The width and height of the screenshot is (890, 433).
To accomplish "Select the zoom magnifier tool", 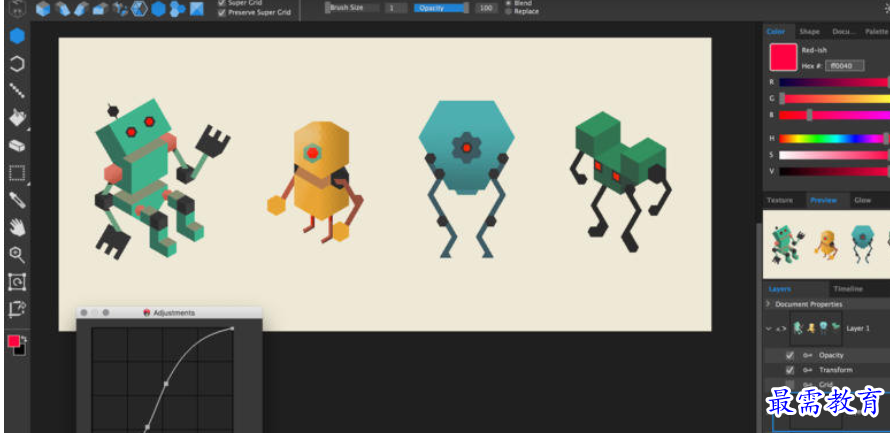I will 17,255.
